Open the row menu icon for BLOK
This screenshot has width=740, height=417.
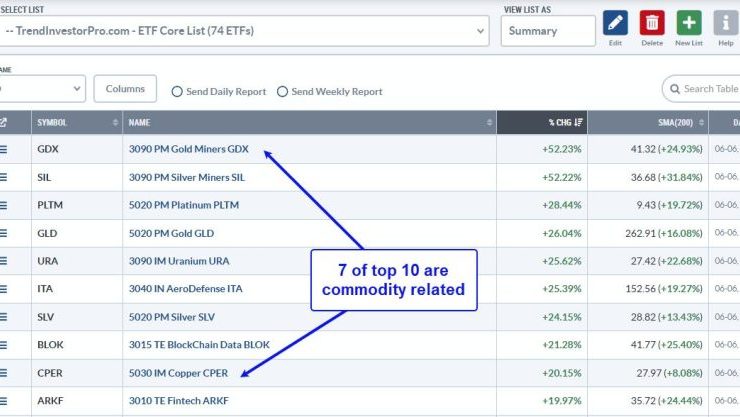(4, 346)
